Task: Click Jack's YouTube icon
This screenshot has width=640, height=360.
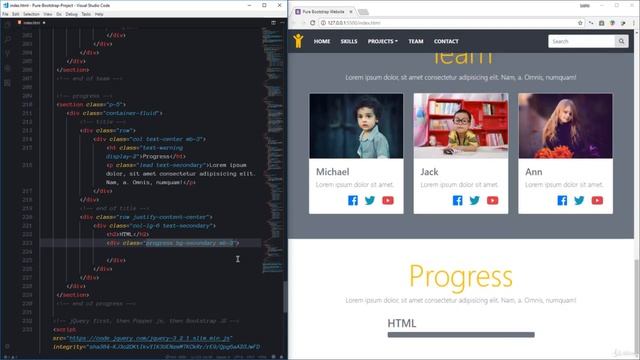Action: pos(493,200)
